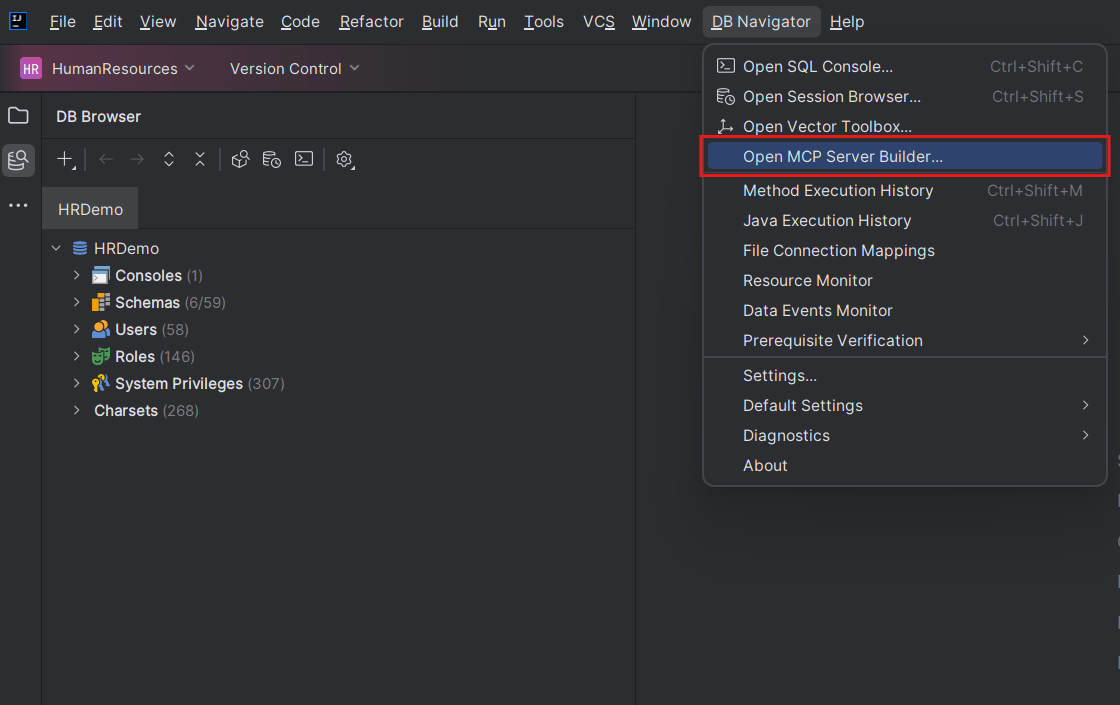Collapse the HRDemo root node

(56, 248)
